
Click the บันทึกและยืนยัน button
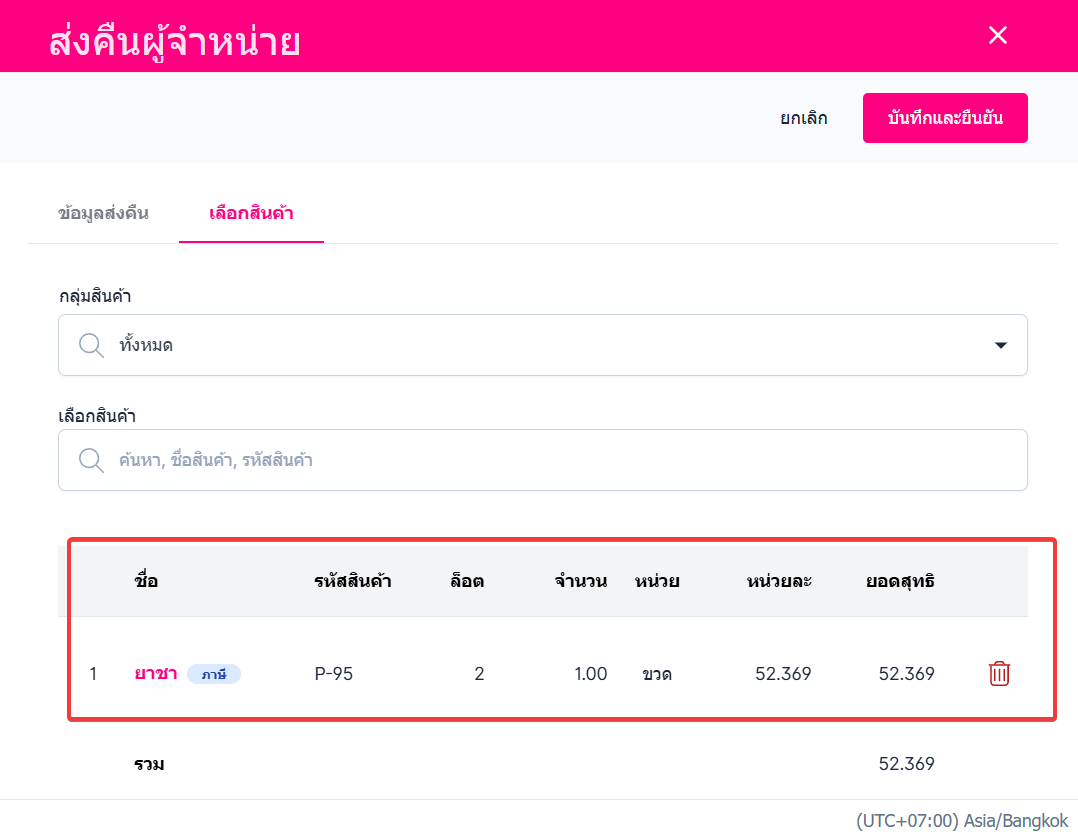pos(945,118)
